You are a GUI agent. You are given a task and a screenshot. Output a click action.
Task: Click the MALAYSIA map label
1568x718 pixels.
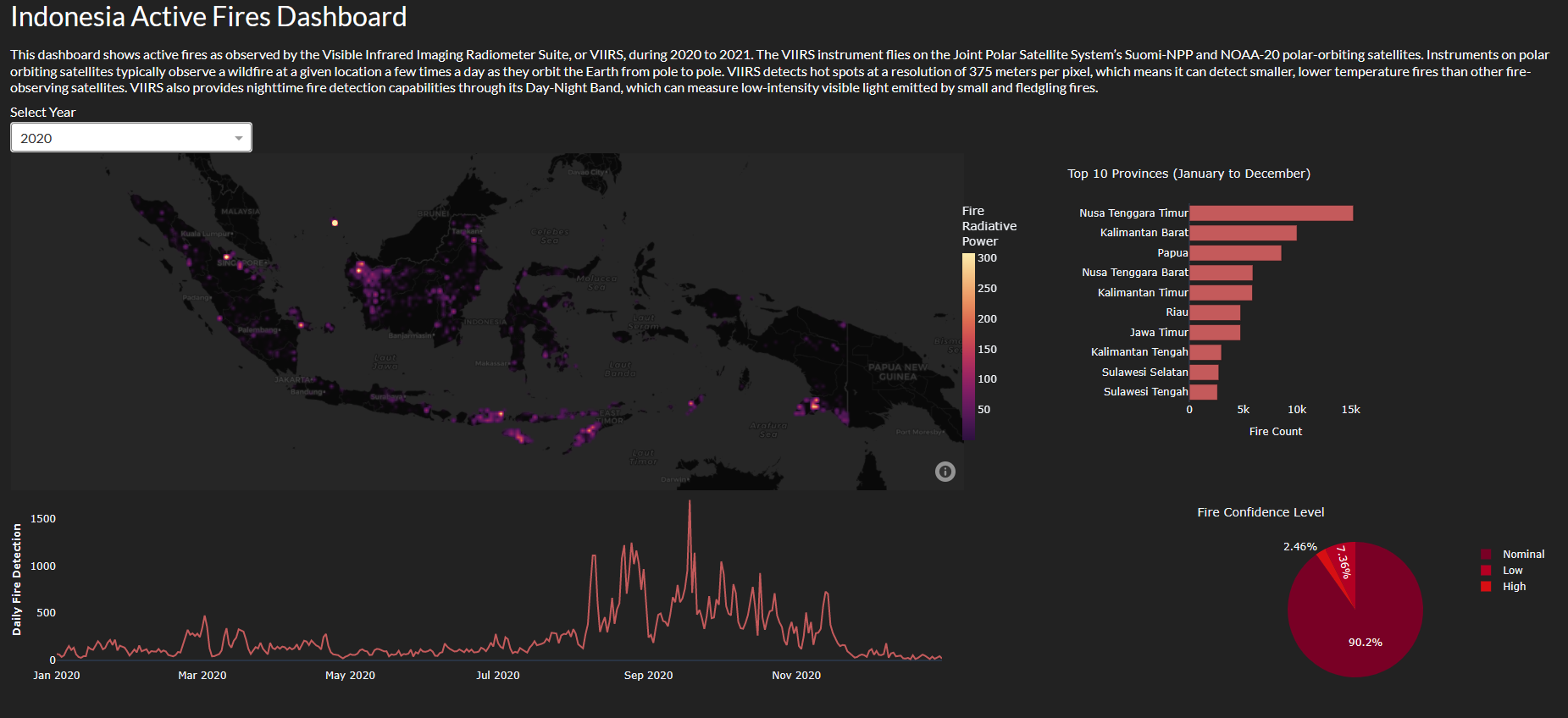coord(241,212)
